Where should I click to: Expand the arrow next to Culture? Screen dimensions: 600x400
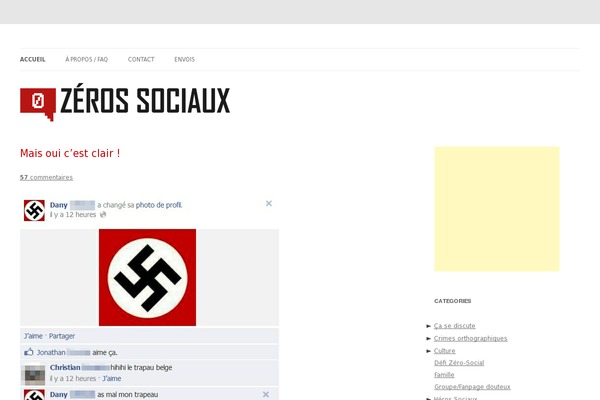429,351
